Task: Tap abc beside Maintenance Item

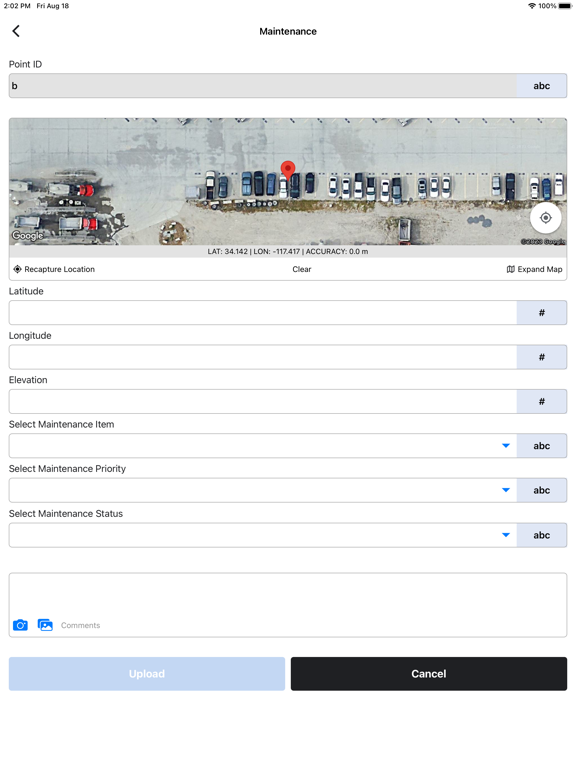Action: tap(542, 446)
